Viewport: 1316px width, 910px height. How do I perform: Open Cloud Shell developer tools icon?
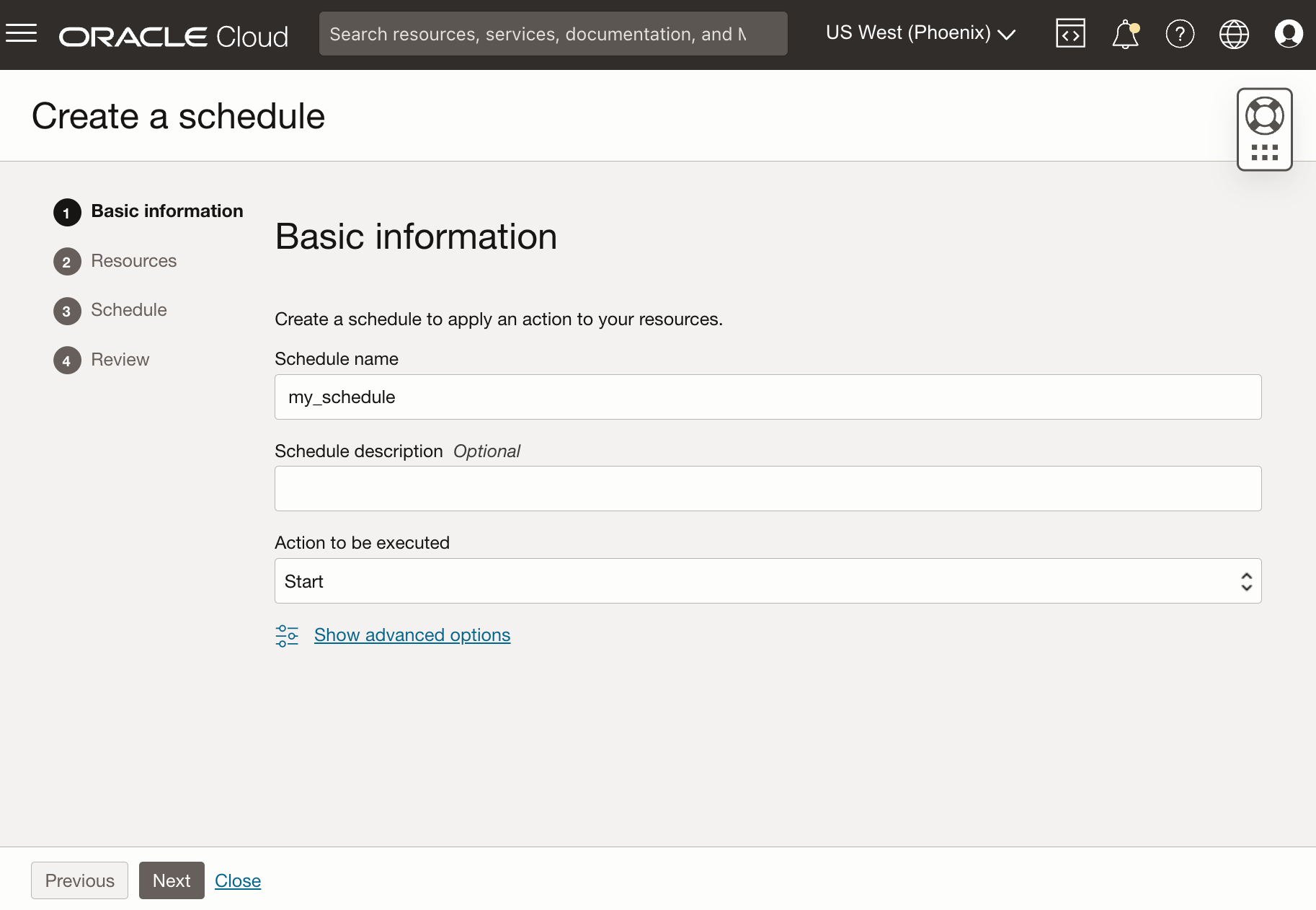coord(1070,33)
